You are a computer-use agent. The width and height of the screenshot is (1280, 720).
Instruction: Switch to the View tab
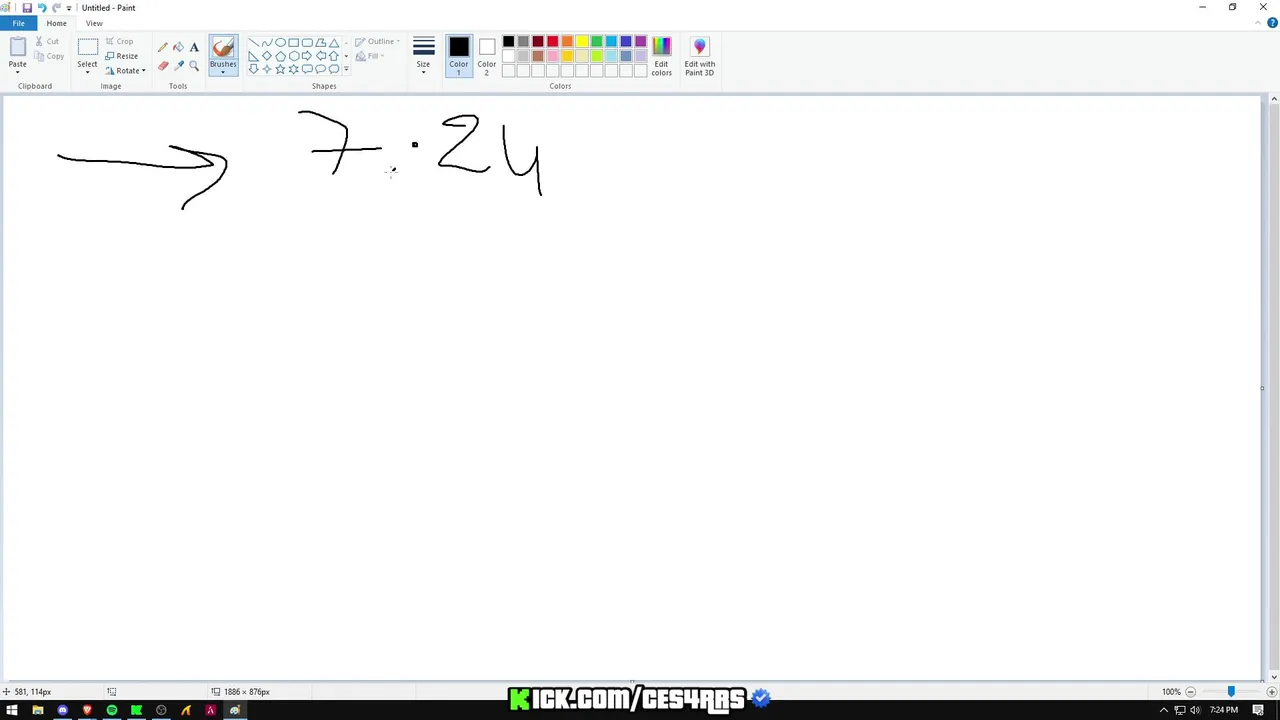(94, 23)
